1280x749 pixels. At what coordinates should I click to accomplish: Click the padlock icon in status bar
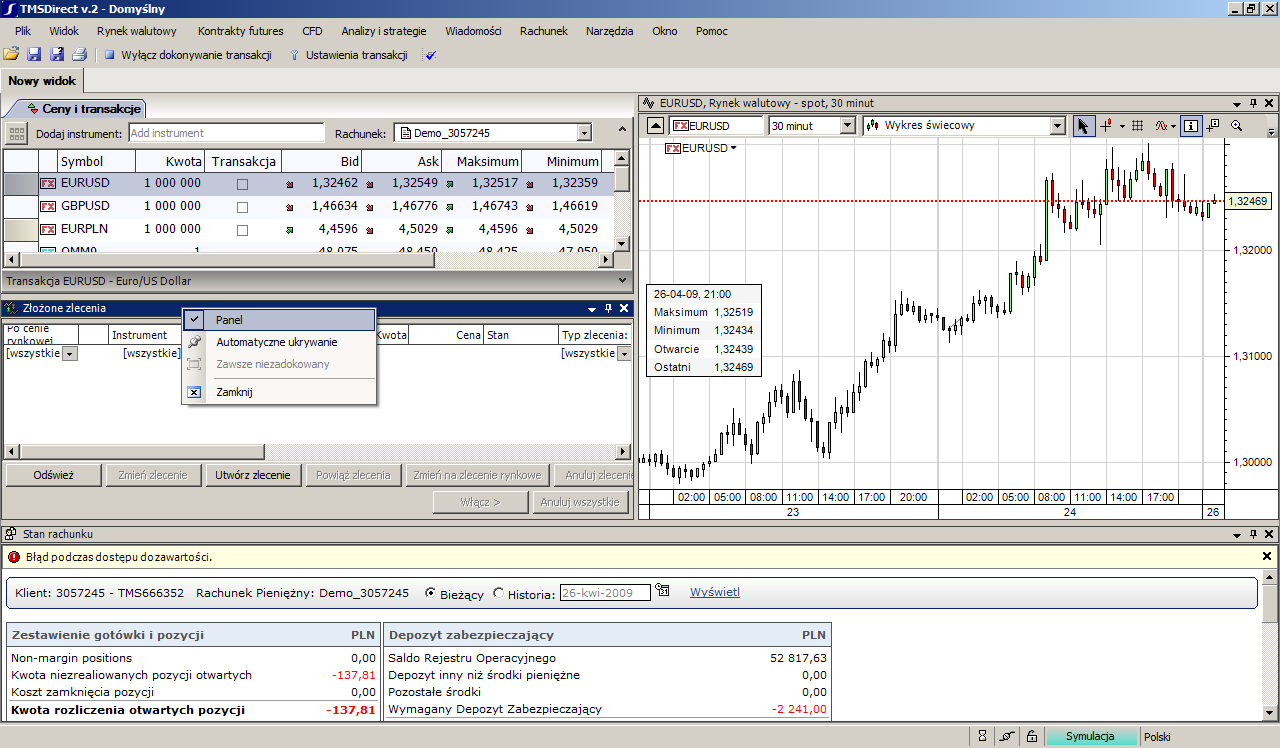pos(1032,736)
